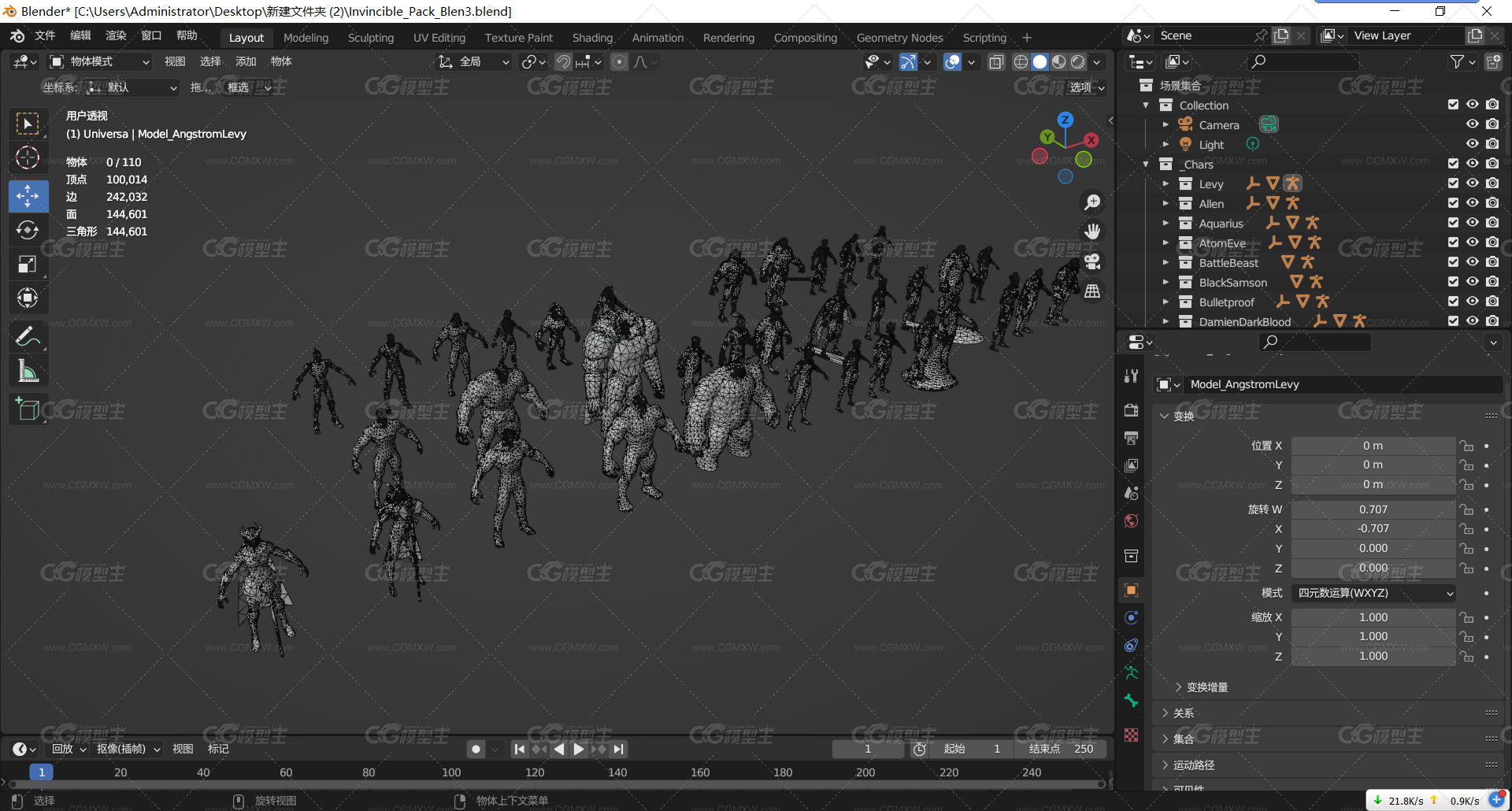
Task: Click the 选项 options button
Action: click(x=1087, y=87)
